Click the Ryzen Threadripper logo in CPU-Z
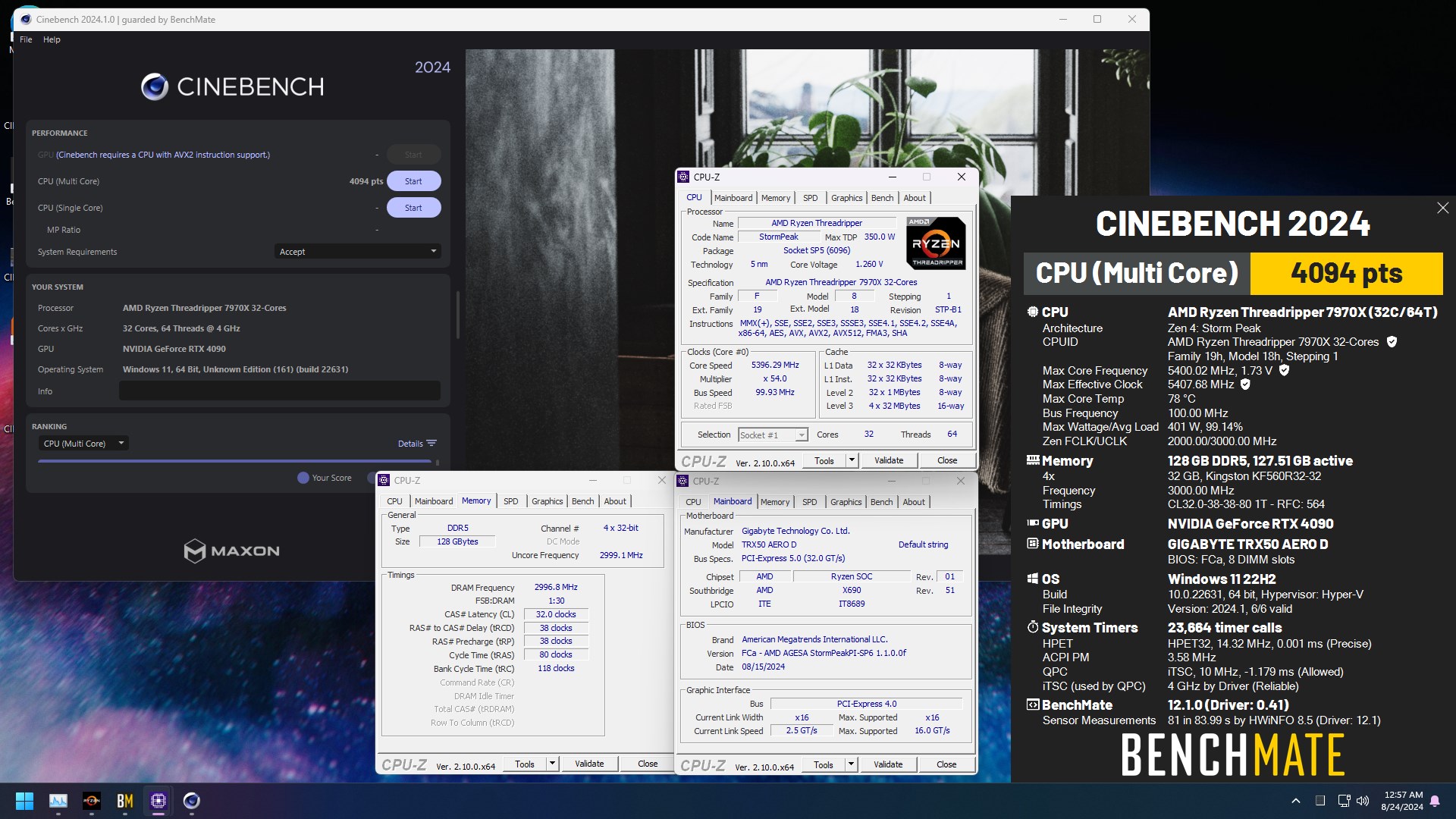This screenshot has height=819, width=1456. (x=936, y=243)
